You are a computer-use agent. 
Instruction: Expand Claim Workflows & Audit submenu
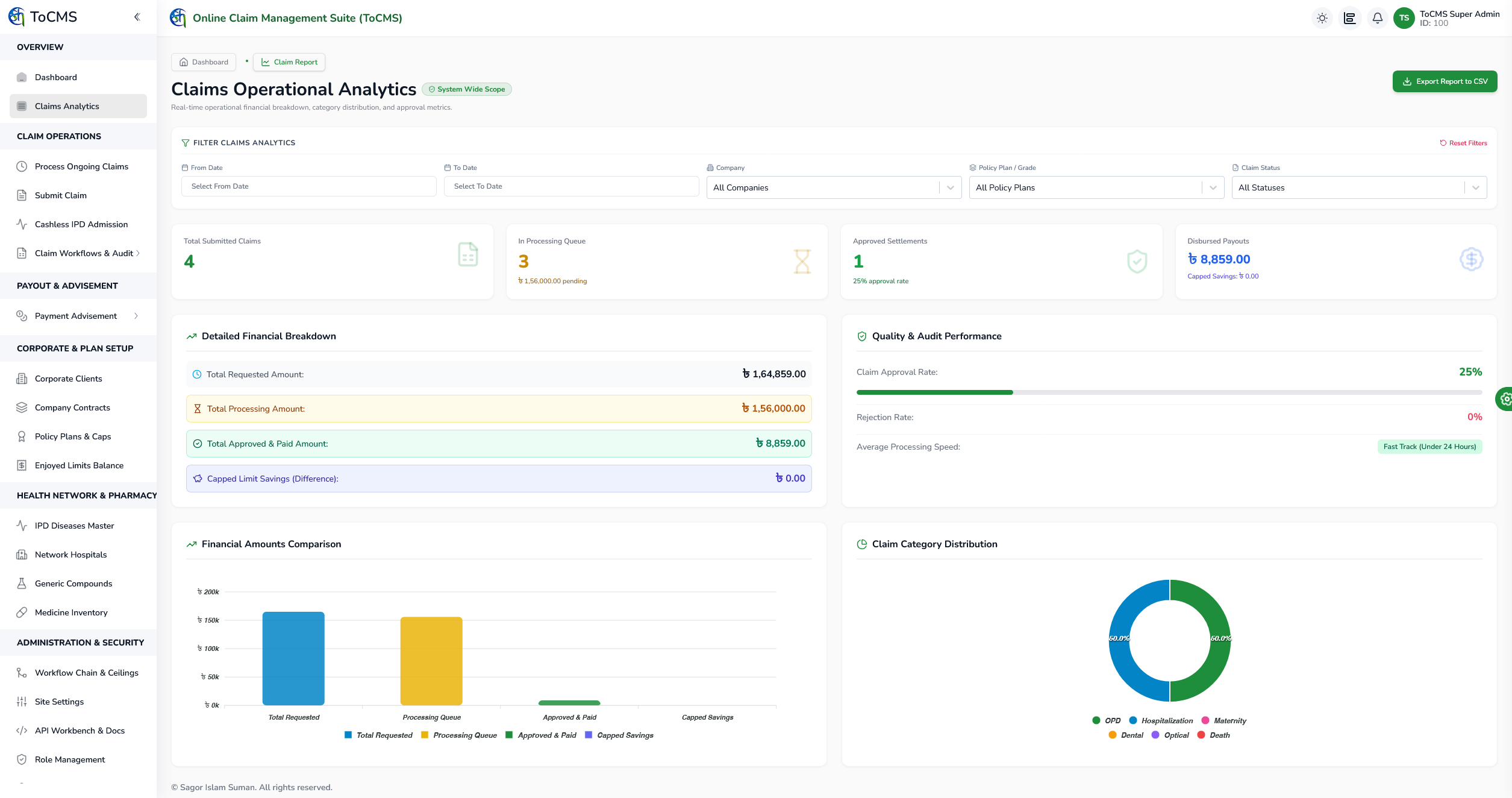click(x=78, y=253)
